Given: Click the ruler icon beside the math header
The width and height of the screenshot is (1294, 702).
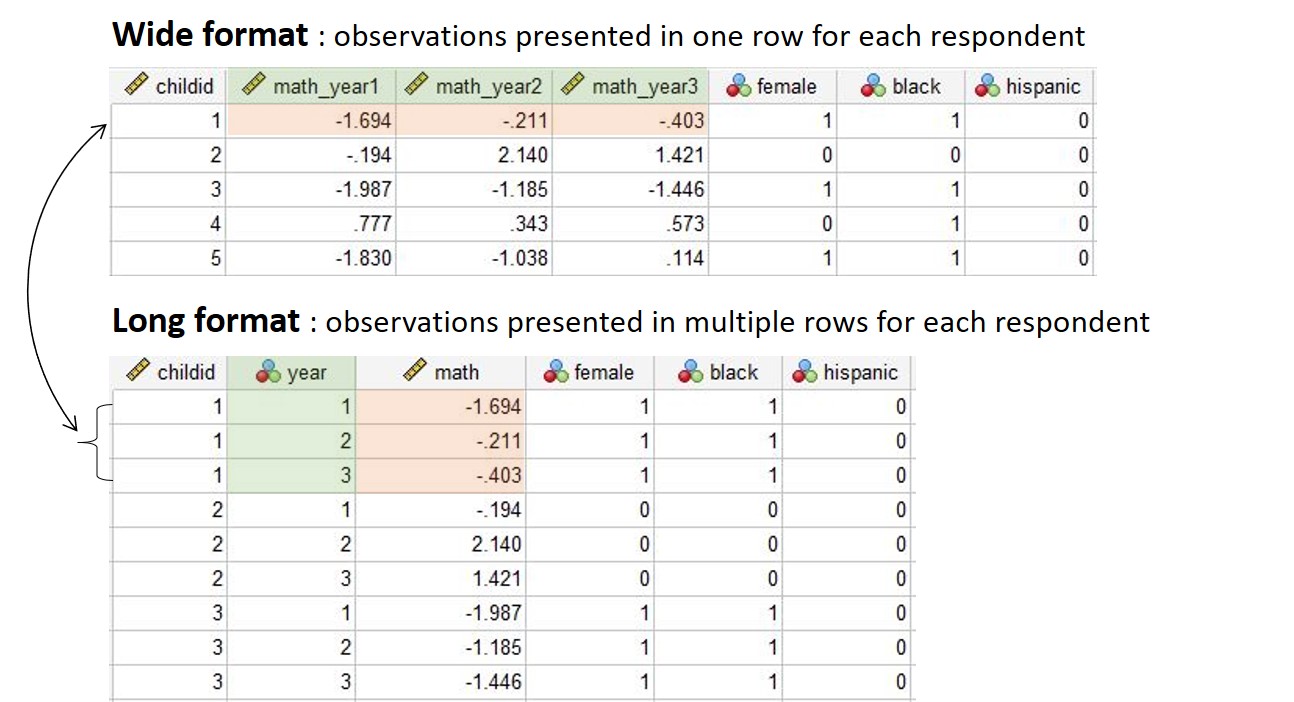Looking at the screenshot, I should (415, 372).
